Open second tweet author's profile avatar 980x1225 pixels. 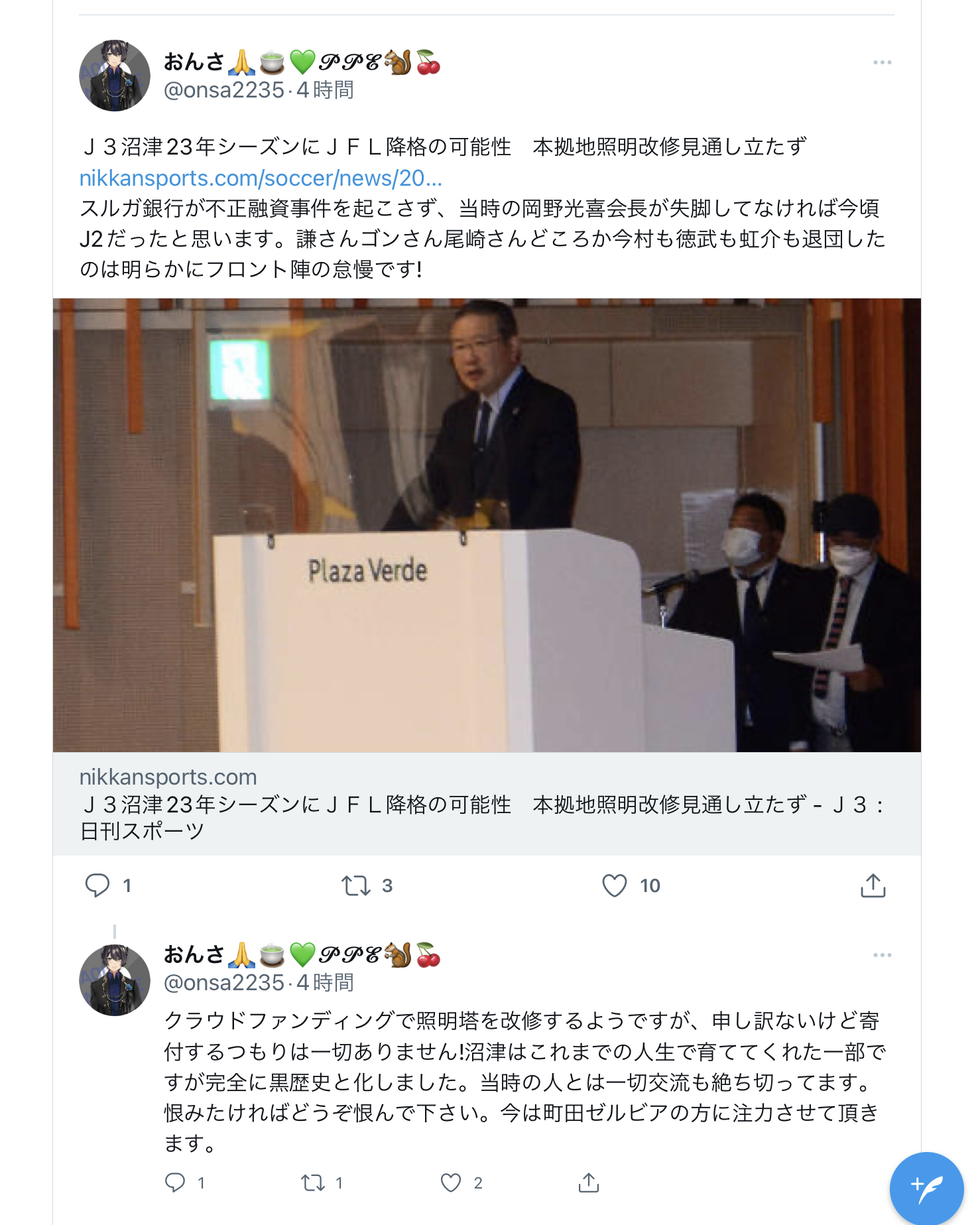click(115, 980)
